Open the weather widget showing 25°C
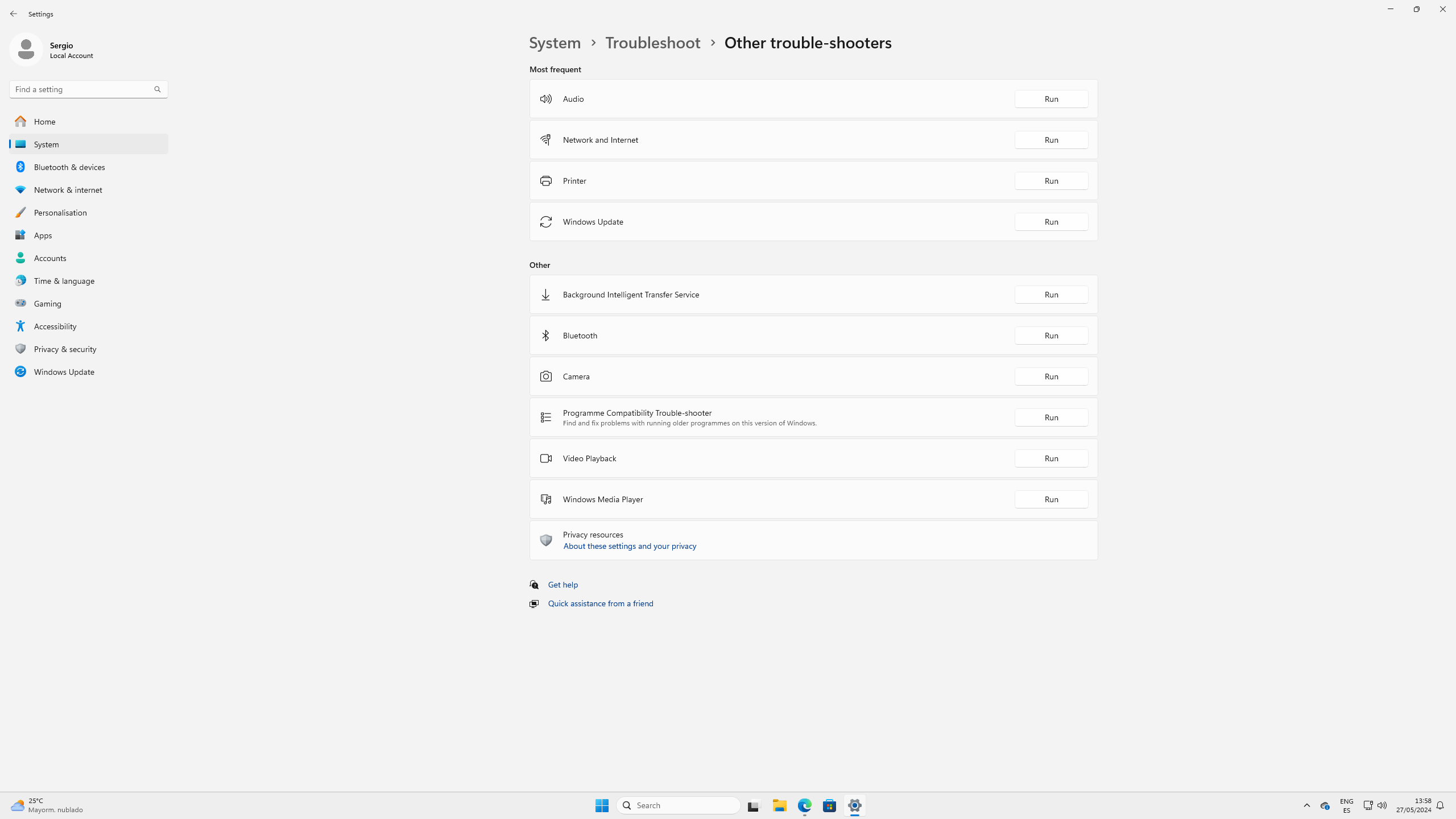The image size is (1456, 819). point(47,805)
